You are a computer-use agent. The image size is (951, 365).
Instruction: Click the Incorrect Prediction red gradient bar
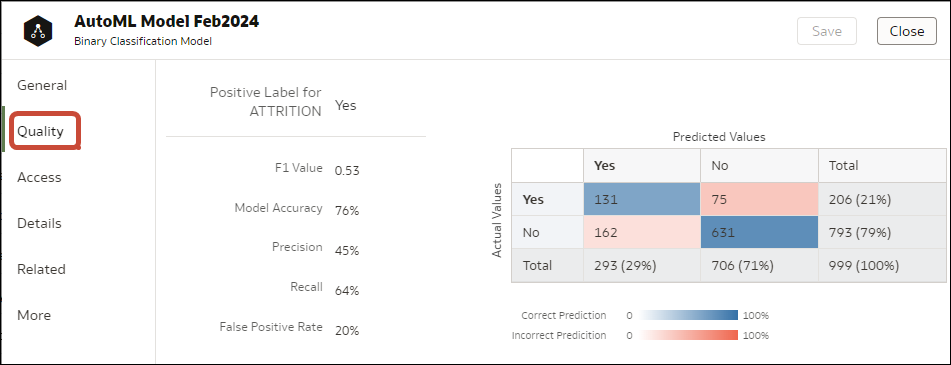coord(688,335)
